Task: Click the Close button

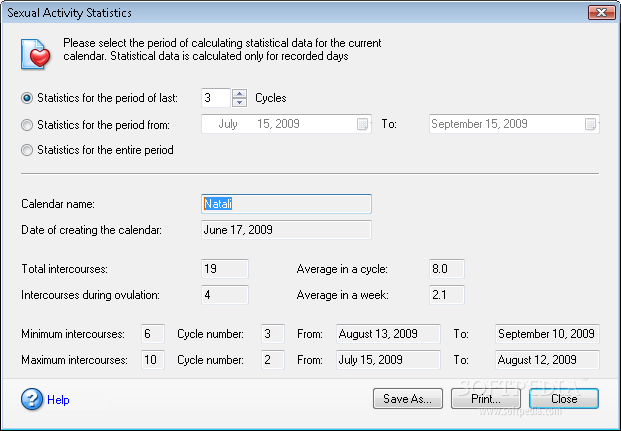Action: pyautogui.click(x=564, y=399)
